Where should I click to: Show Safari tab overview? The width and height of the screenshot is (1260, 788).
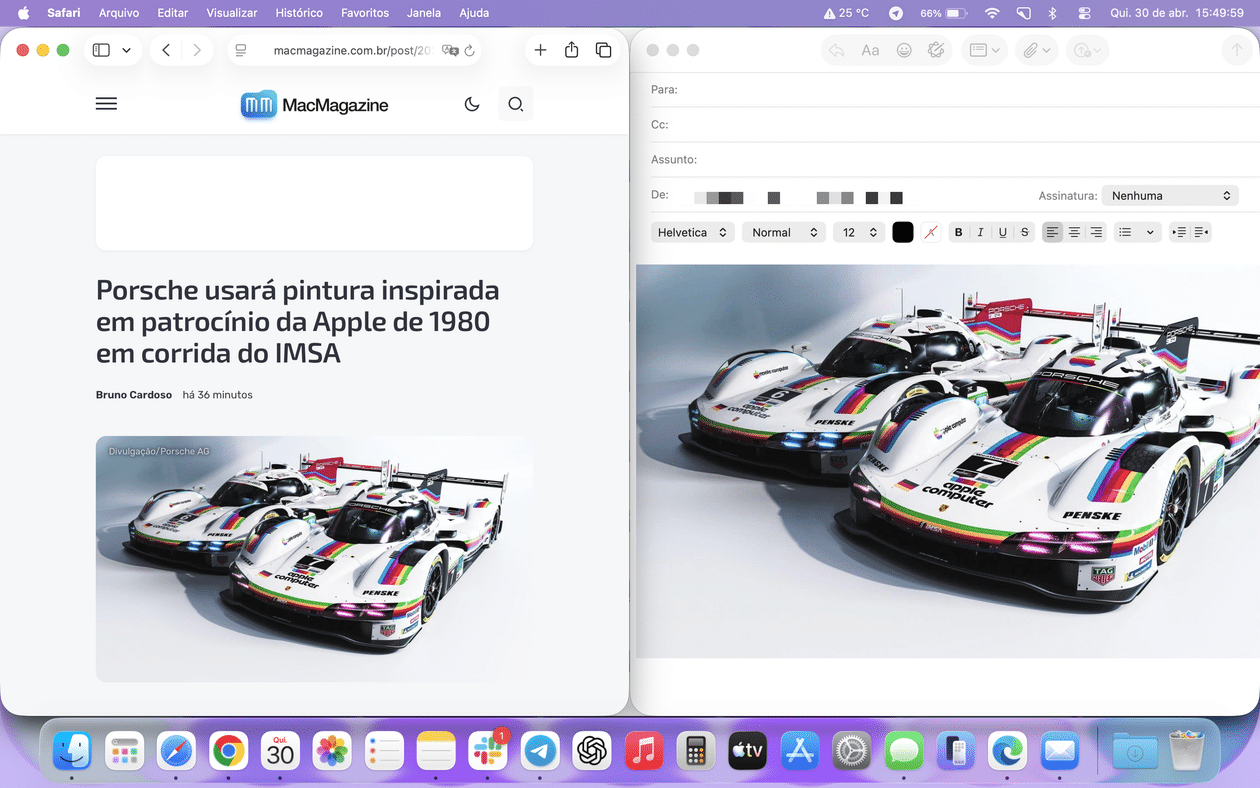point(603,50)
